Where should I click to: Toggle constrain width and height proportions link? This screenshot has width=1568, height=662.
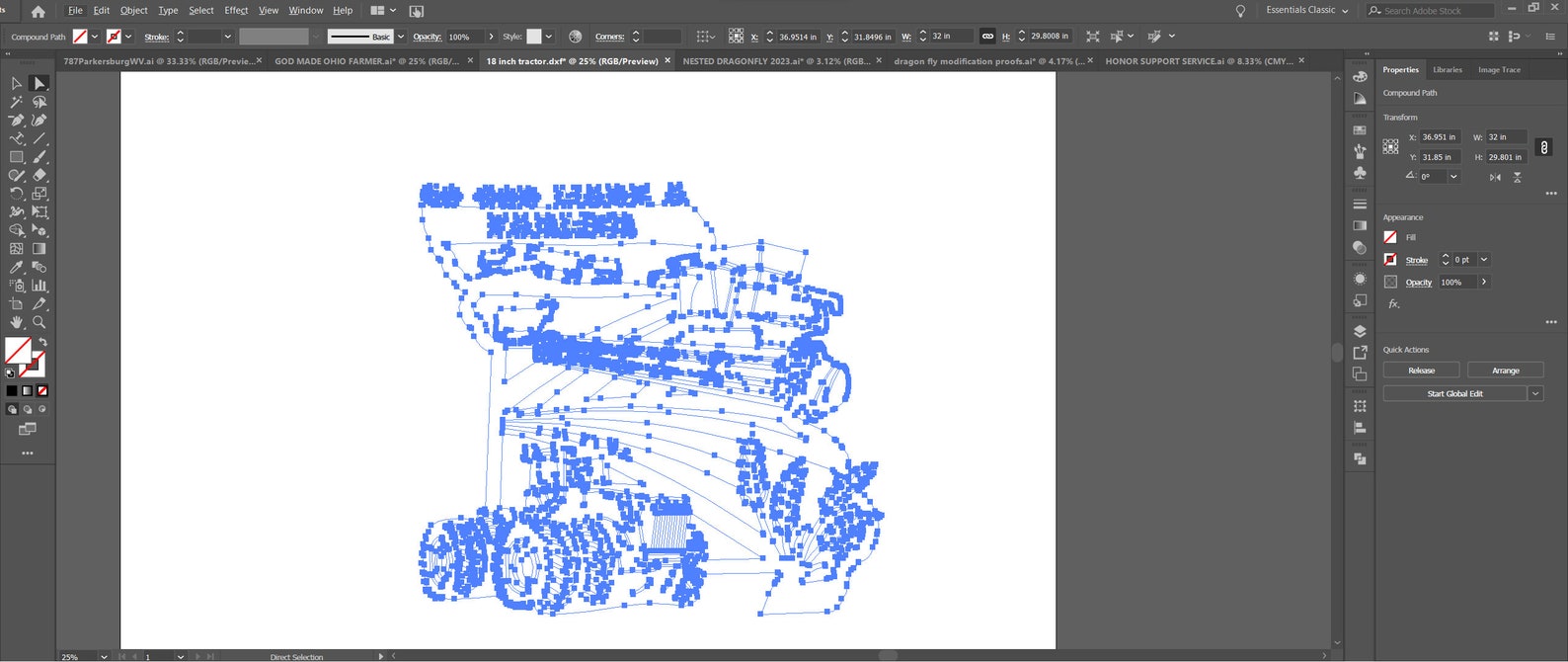point(1543,147)
